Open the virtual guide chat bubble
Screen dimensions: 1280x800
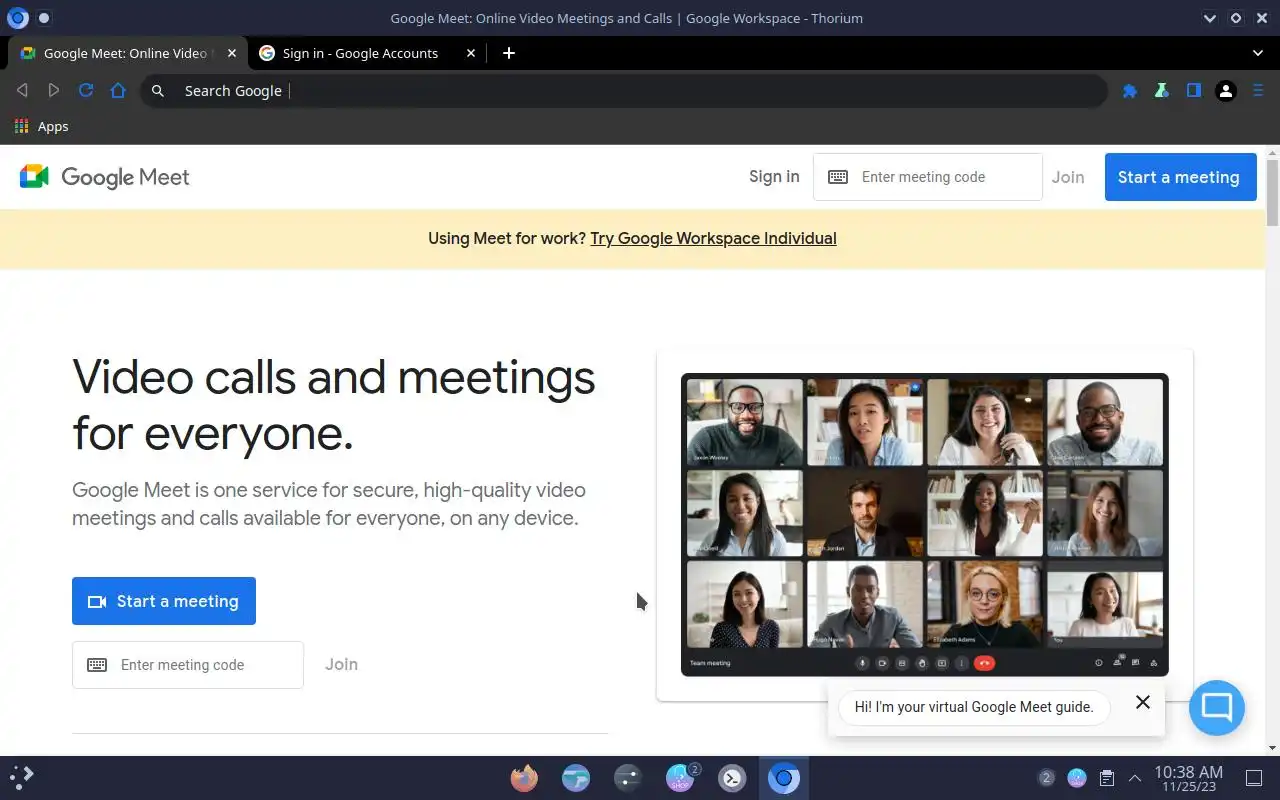pos(1217,708)
